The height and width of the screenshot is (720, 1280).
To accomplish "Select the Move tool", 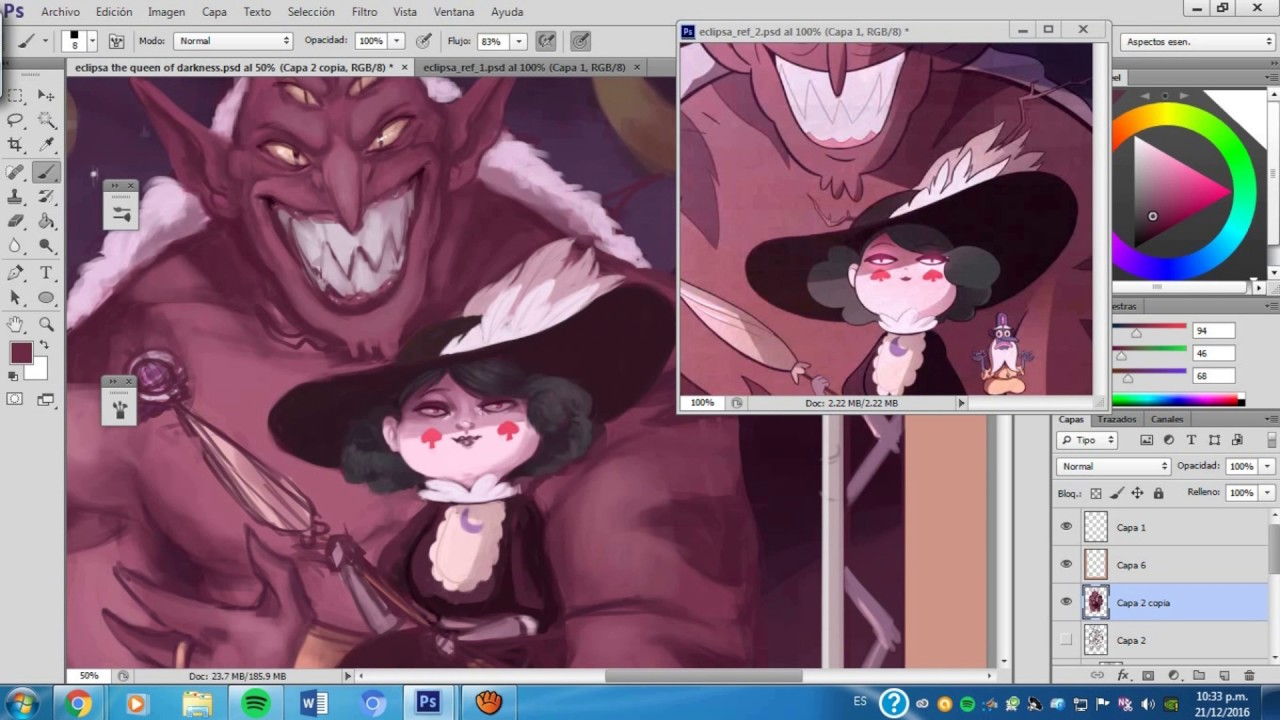I will [x=46, y=95].
